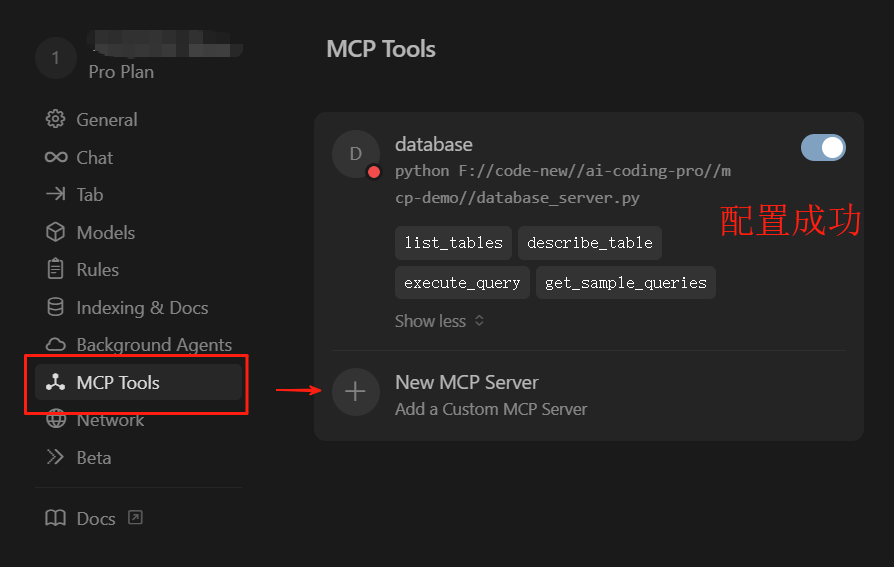This screenshot has height=567, width=894.
Task: Click the execute_query tool chip
Action: click(462, 283)
